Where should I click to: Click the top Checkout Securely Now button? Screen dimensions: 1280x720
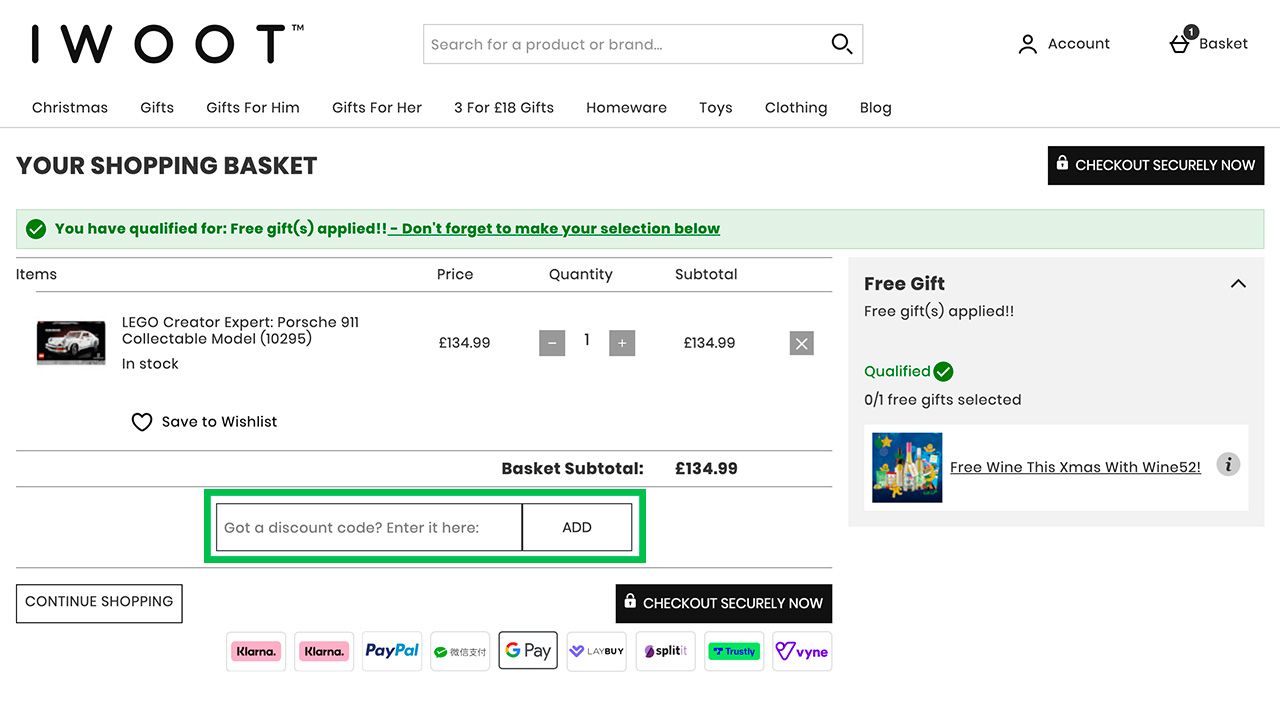click(x=1156, y=165)
